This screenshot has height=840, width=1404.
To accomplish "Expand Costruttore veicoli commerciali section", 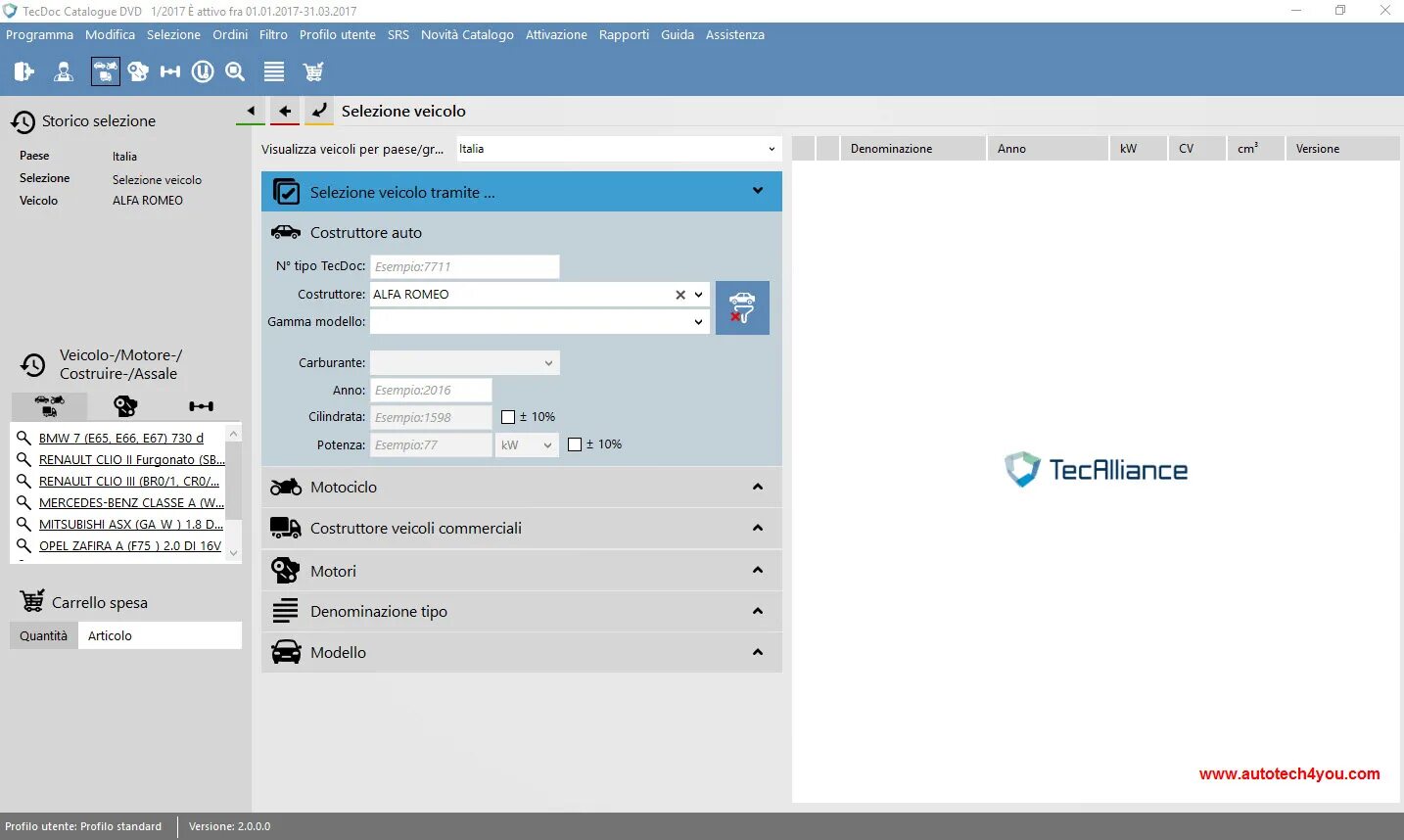I will pos(757,528).
